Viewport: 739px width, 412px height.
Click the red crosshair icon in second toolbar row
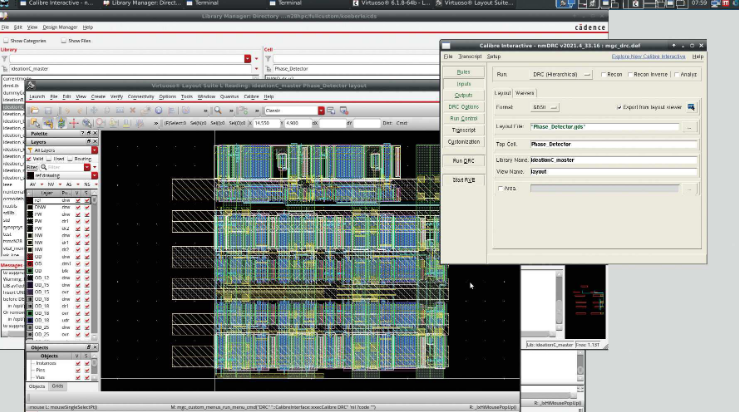point(74,123)
